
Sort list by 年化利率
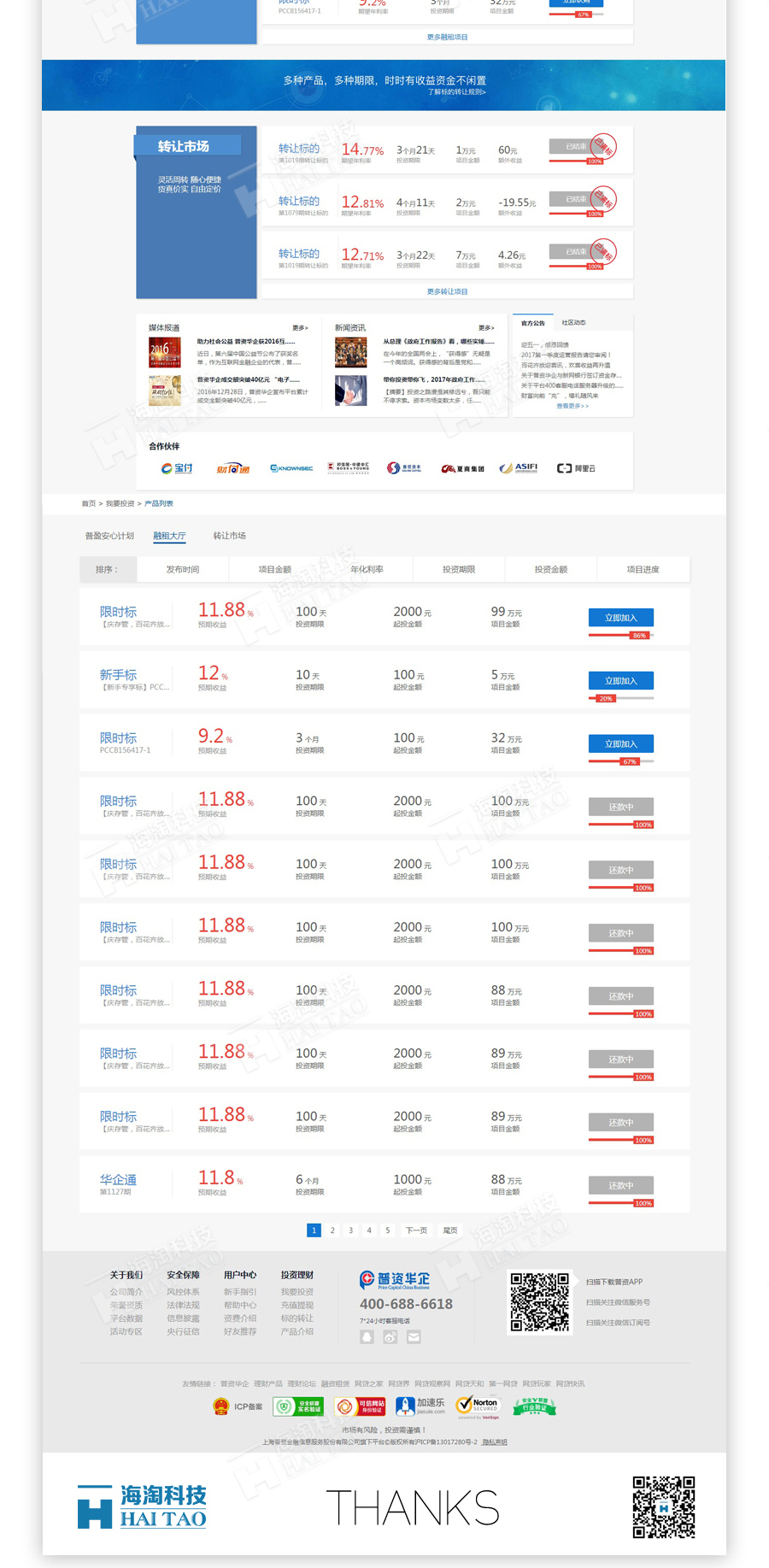coord(367,569)
